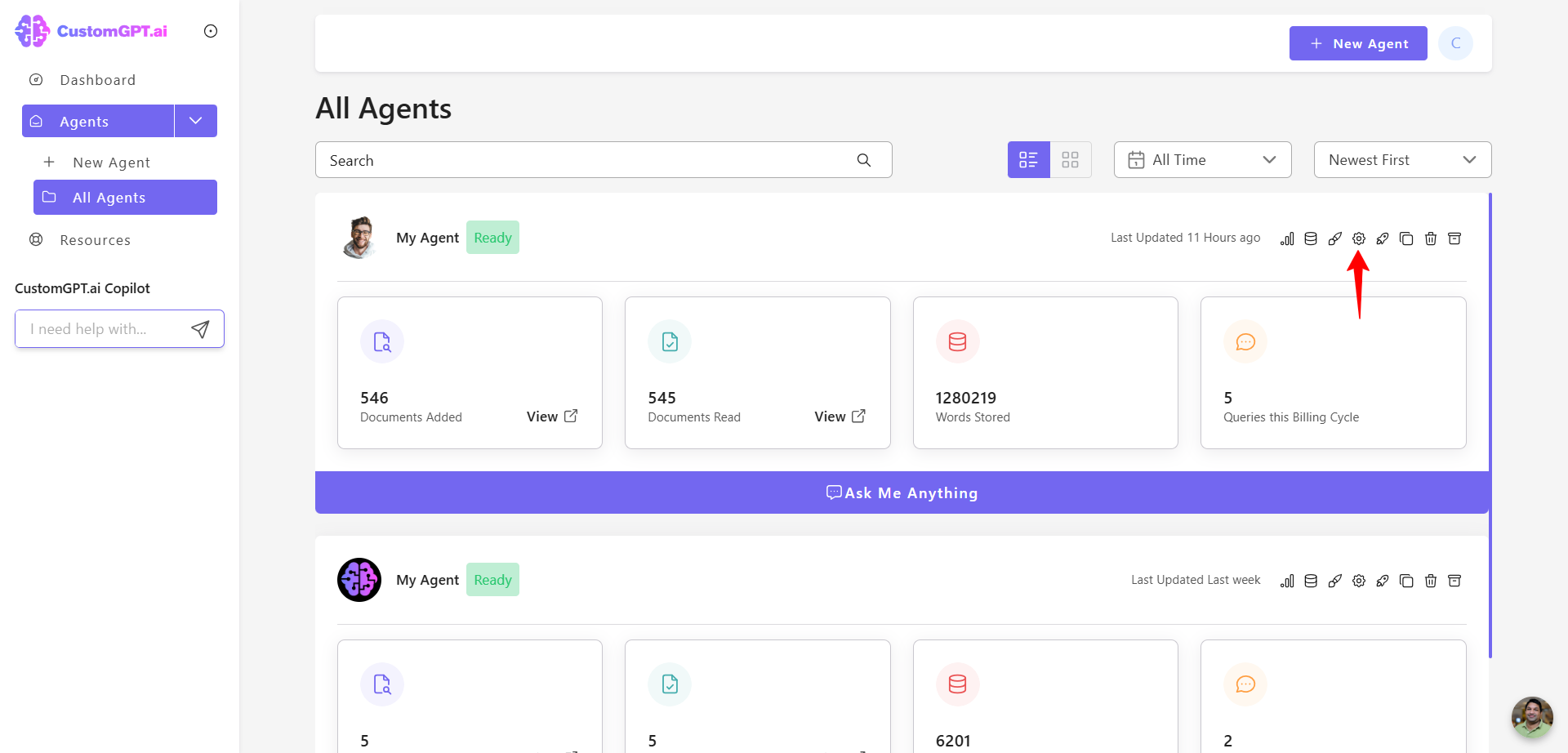Click CustomGPT.ai Copilot heading
The height and width of the screenshot is (753, 1568).
coord(82,288)
